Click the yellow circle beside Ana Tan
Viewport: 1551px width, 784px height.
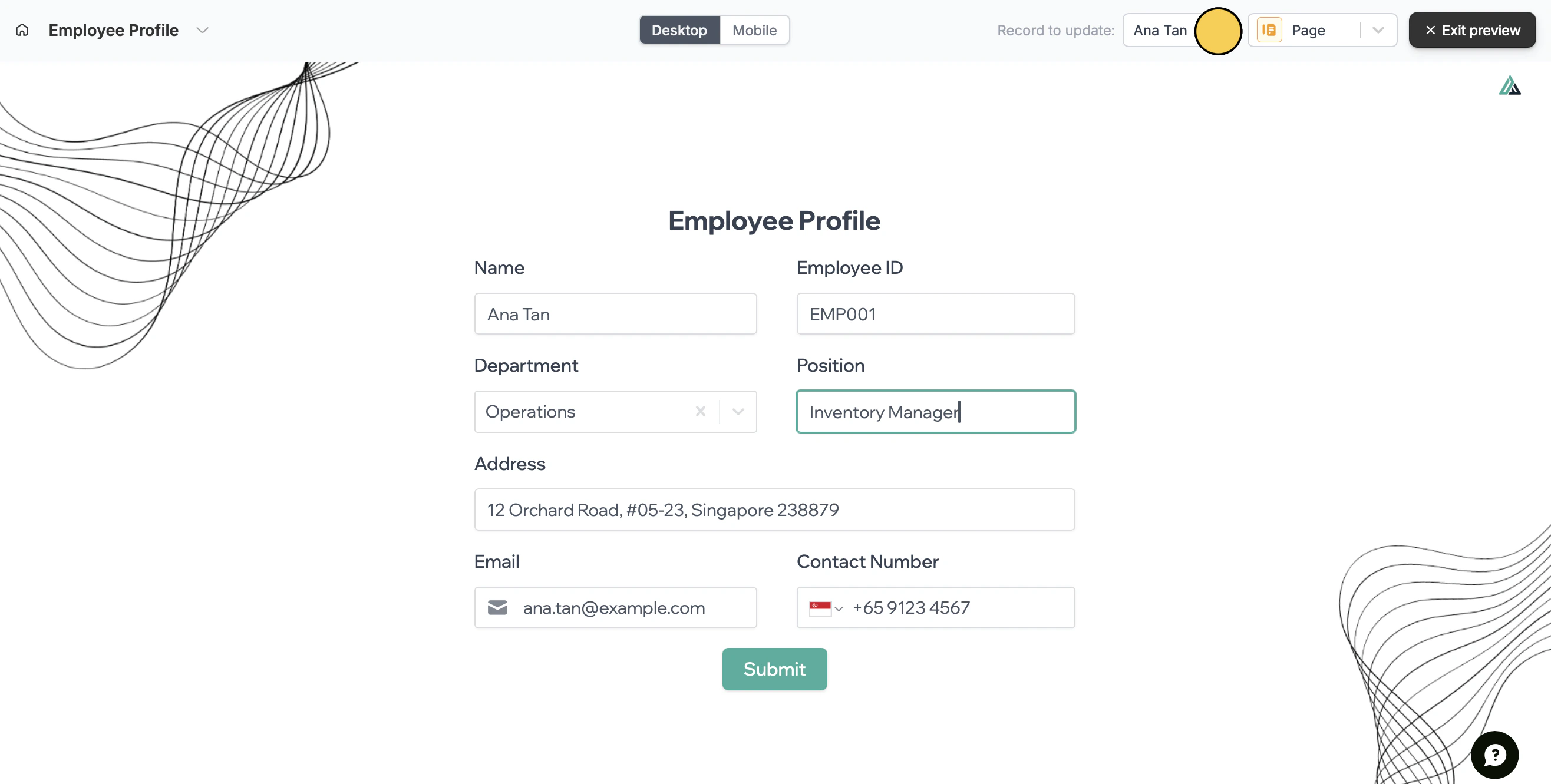[x=1218, y=31]
